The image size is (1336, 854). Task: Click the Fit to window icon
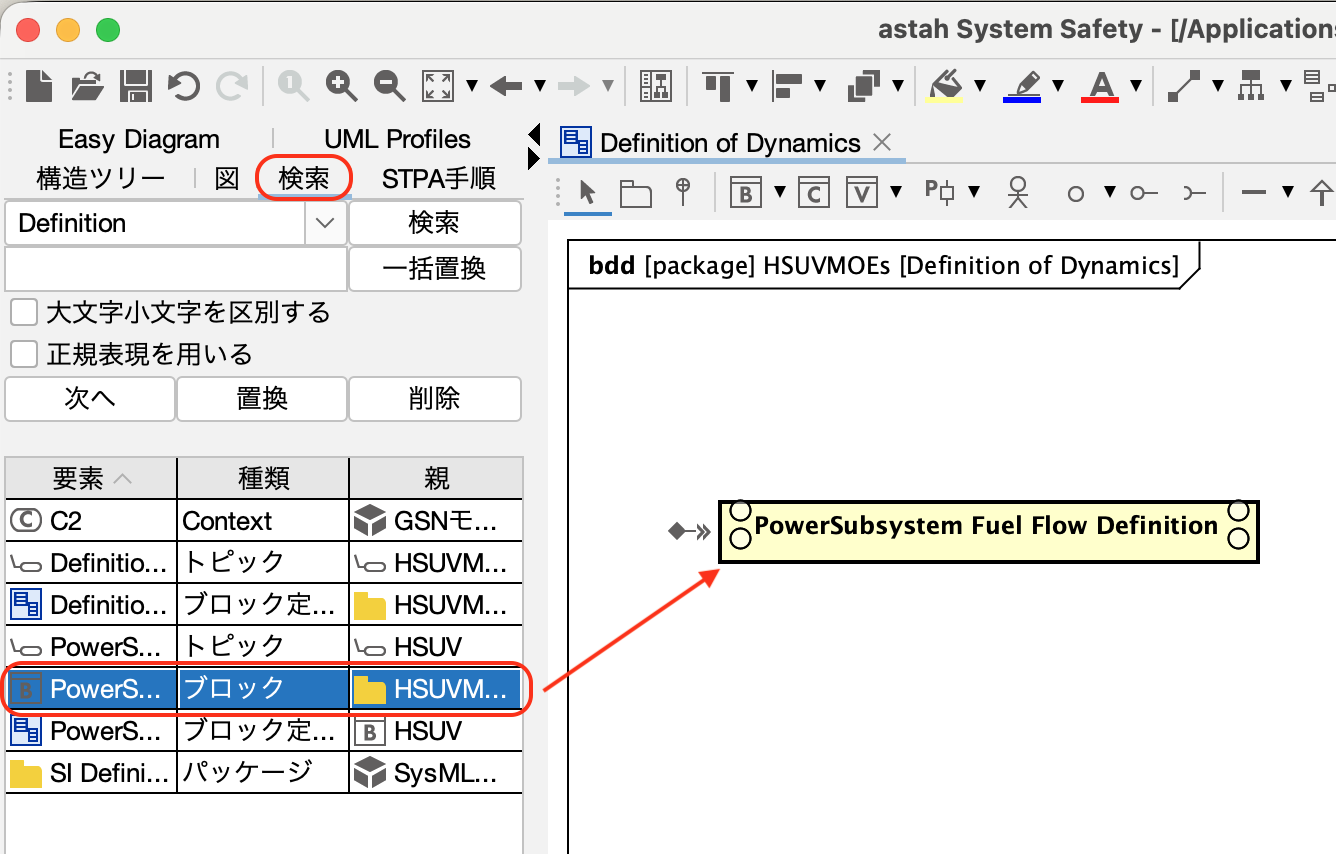(x=437, y=86)
